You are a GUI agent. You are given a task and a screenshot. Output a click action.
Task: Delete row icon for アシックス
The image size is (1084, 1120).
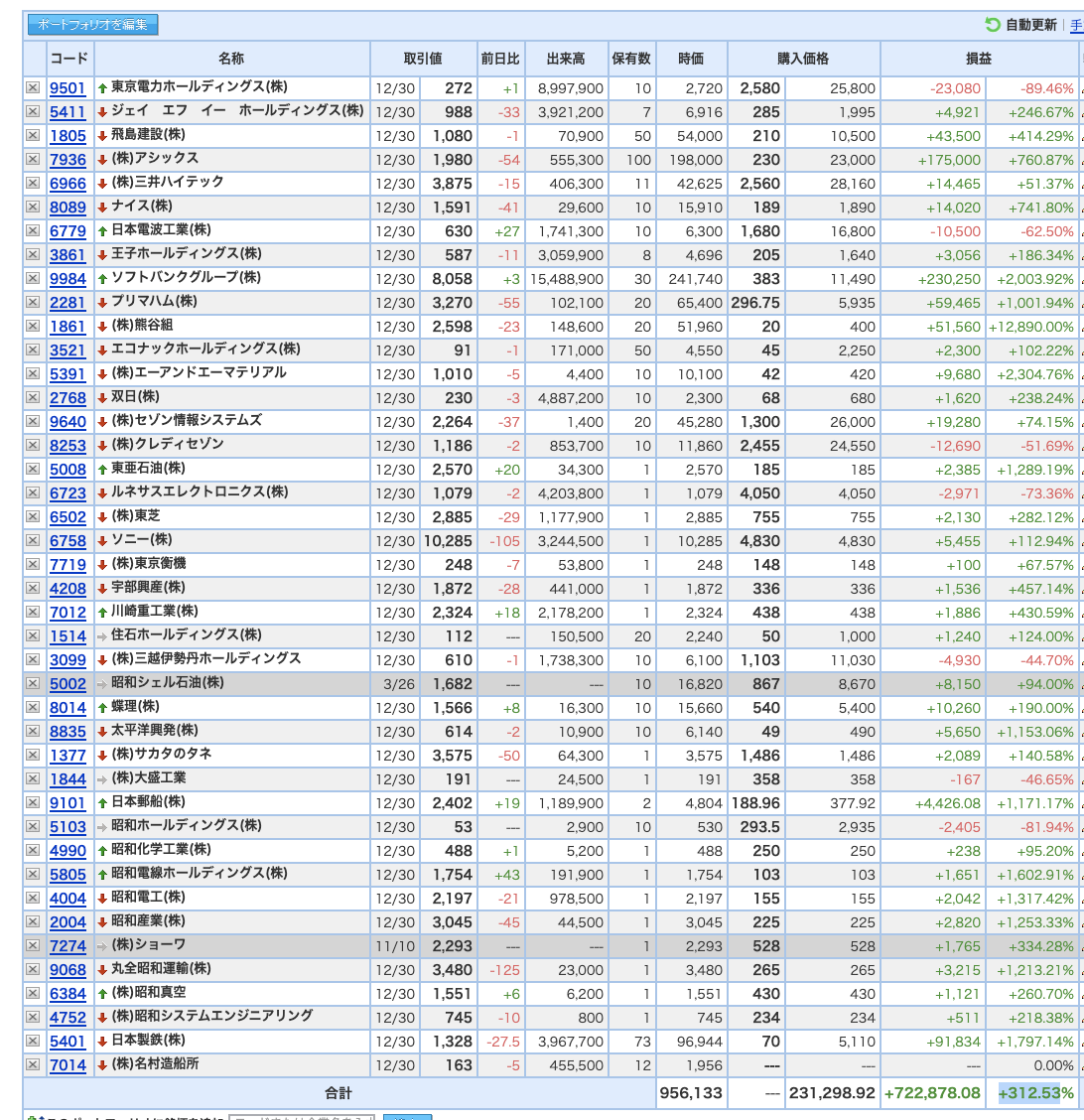[33, 159]
